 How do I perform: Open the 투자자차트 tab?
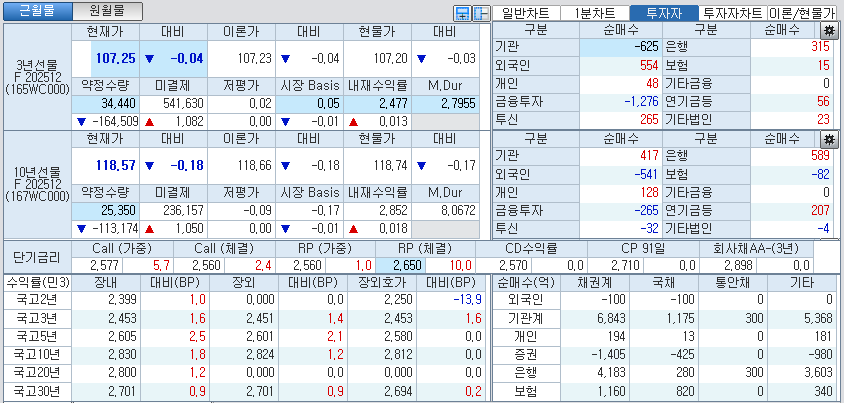733,13
